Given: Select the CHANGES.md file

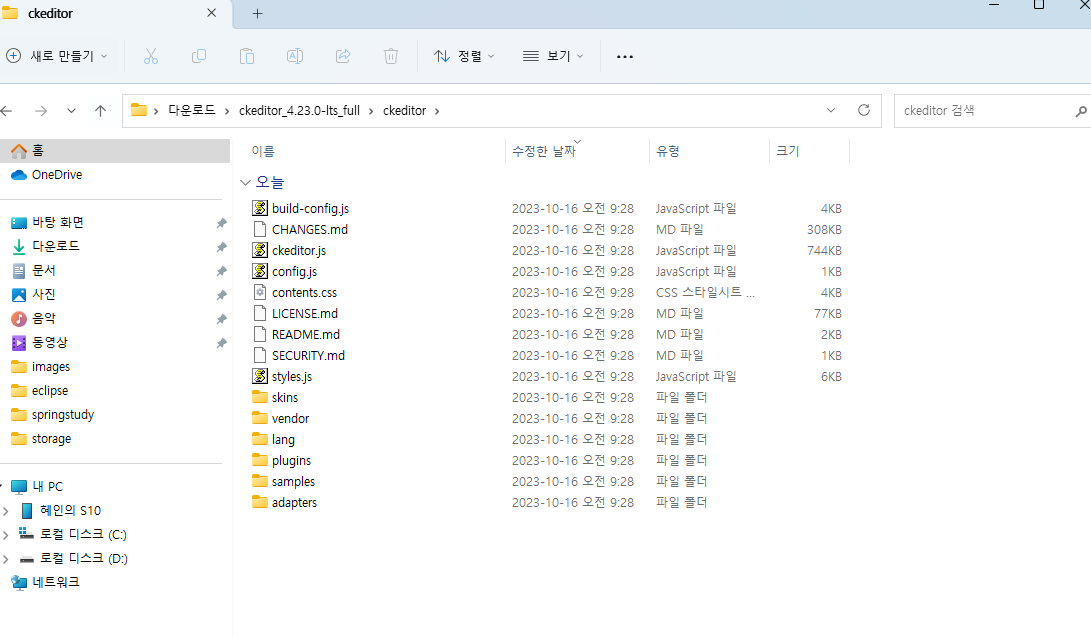Looking at the screenshot, I should pos(310,230).
